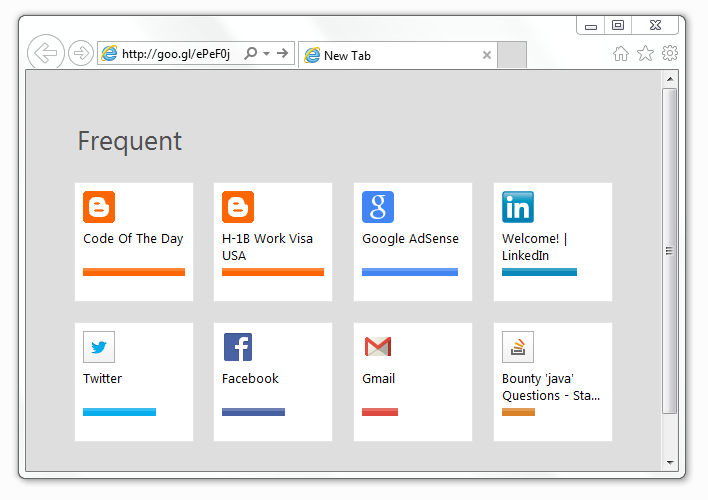
Task: Close the New Tab tab
Action: coord(487,55)
